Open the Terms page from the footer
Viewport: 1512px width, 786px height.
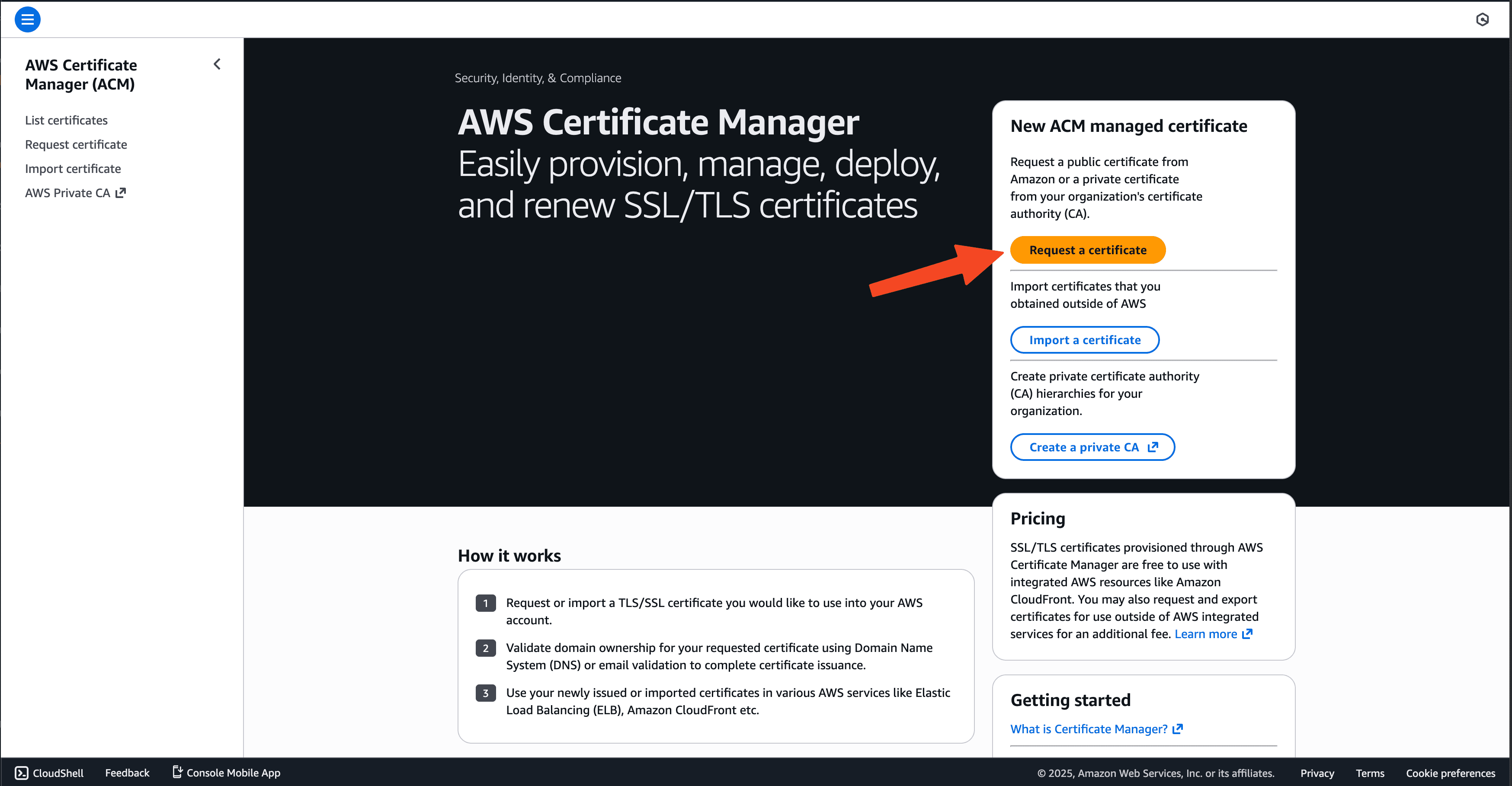(1369, 773)
